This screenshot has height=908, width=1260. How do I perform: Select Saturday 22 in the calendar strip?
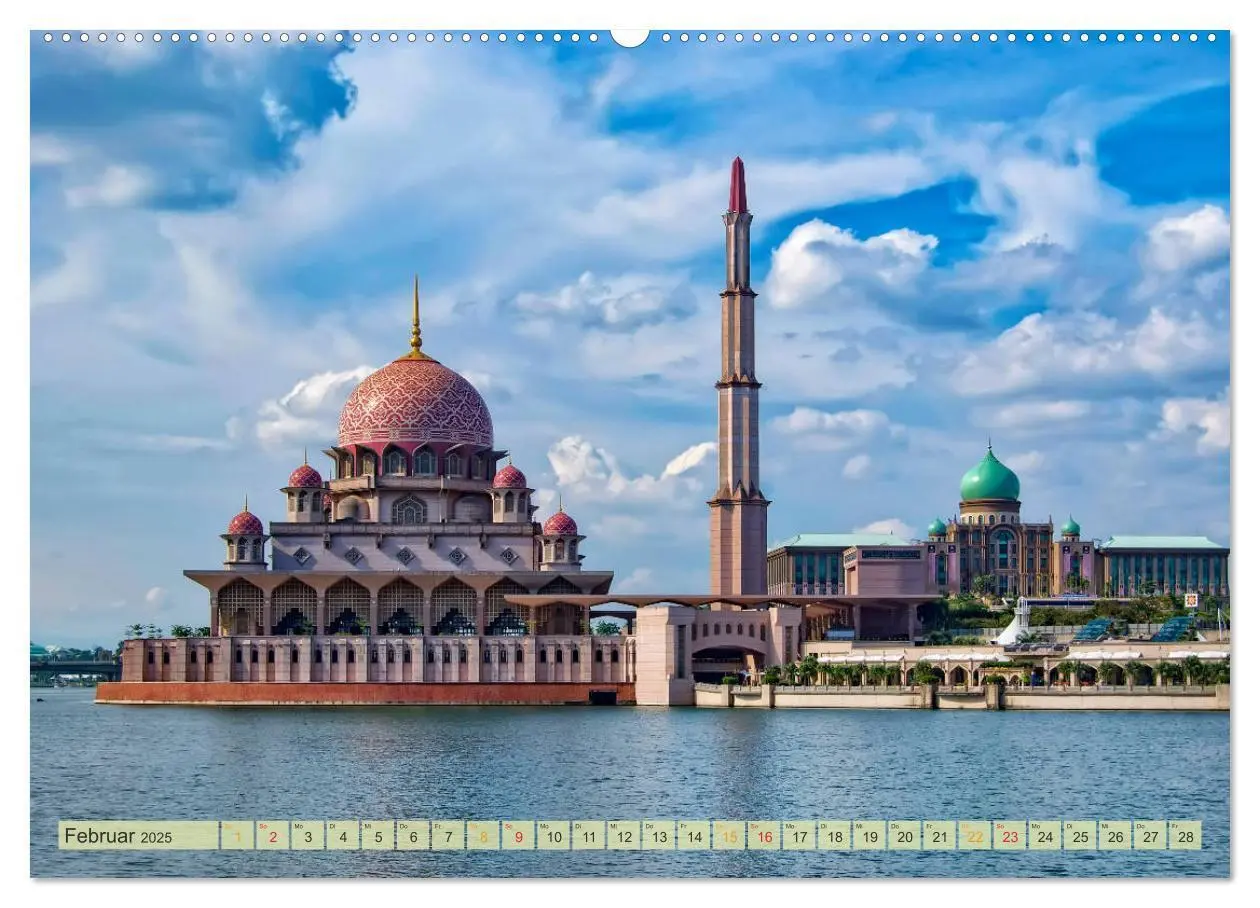(975, 835)
